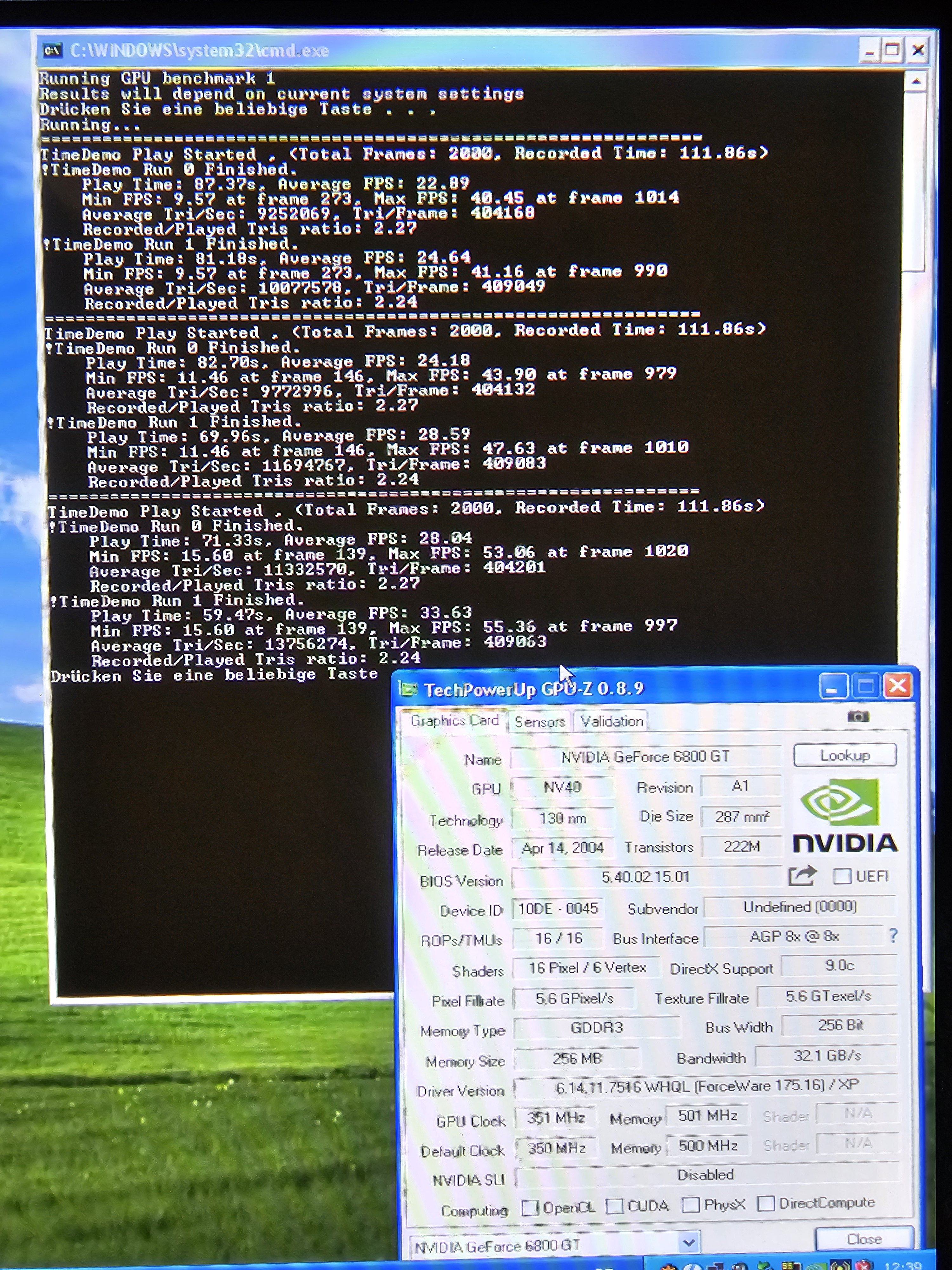Click the GPU-Z screenshot camera icon
This screenshot has width=952, height=1270.
click(x=858, y=717)
